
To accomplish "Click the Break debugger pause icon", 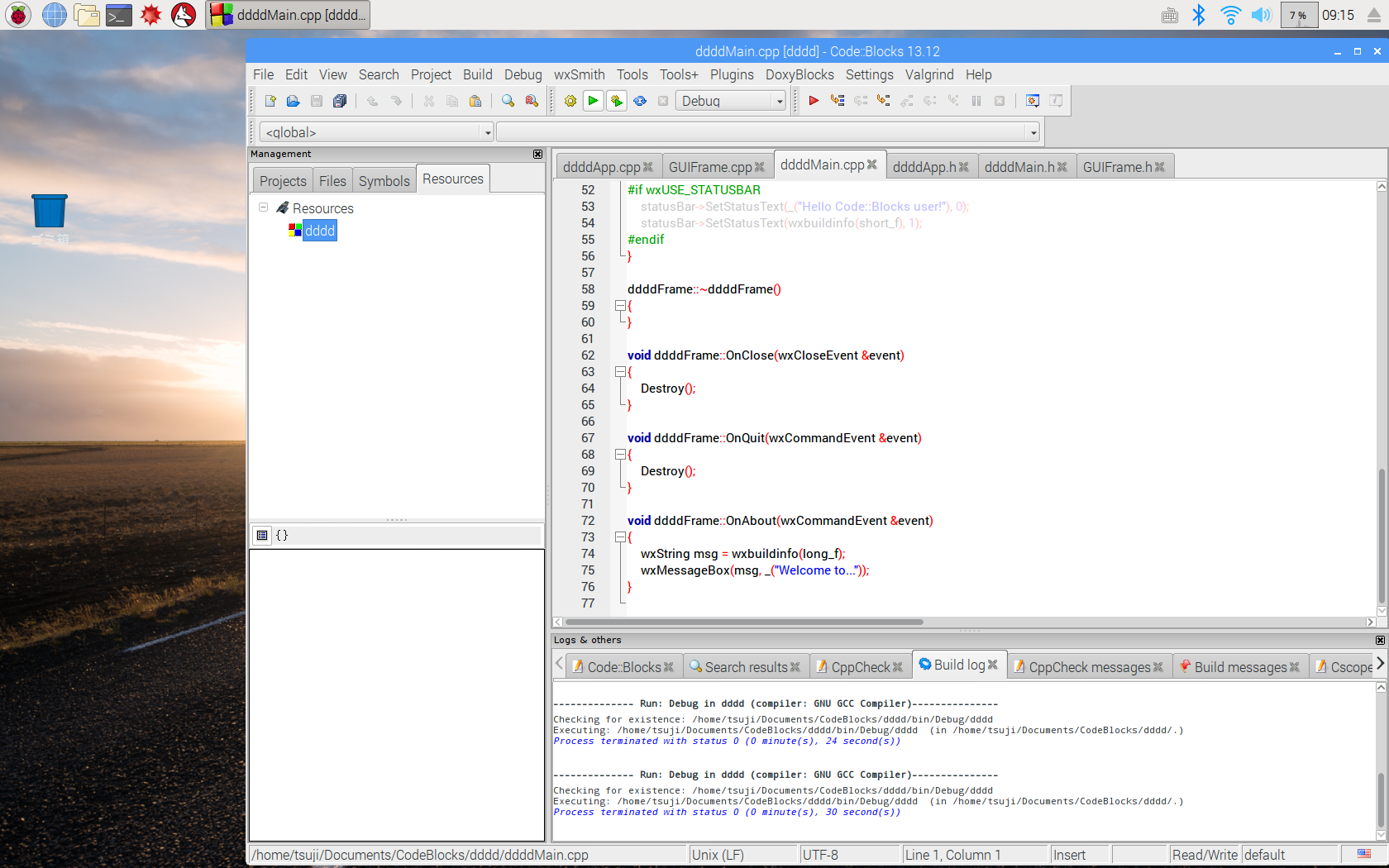I will point(976,101).
